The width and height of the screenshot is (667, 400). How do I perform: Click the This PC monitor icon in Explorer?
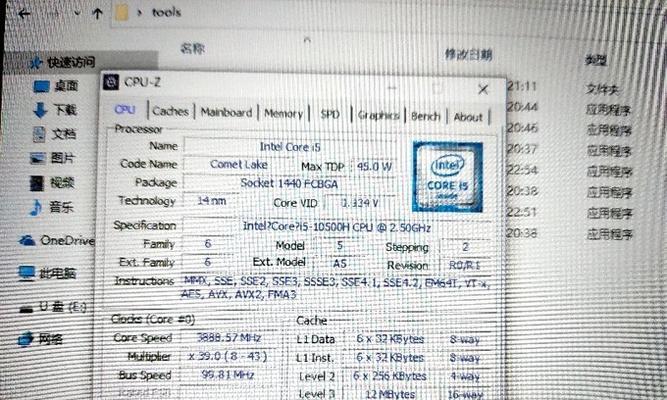[x=26, y=273]
